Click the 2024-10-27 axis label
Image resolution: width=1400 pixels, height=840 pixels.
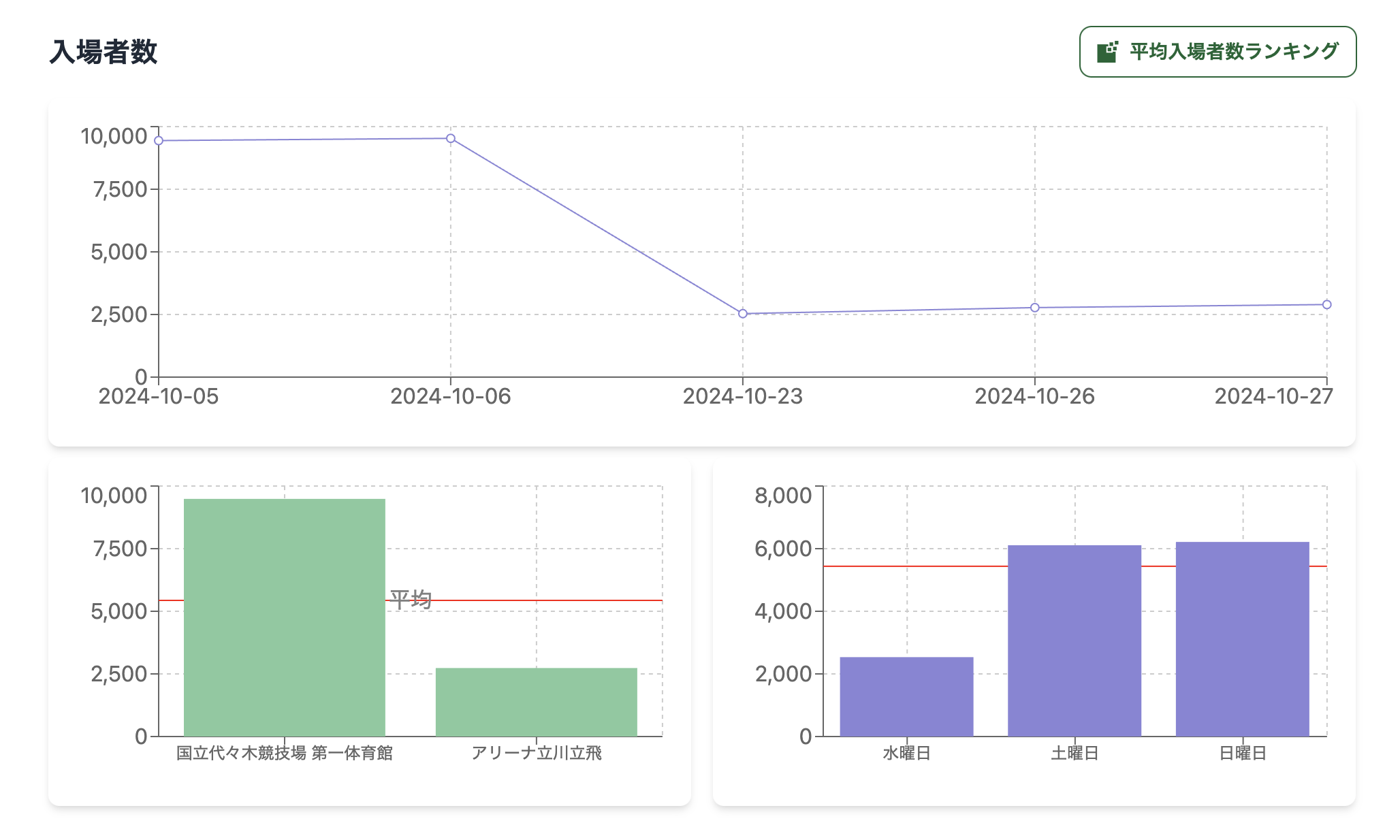coord(1274,396)
